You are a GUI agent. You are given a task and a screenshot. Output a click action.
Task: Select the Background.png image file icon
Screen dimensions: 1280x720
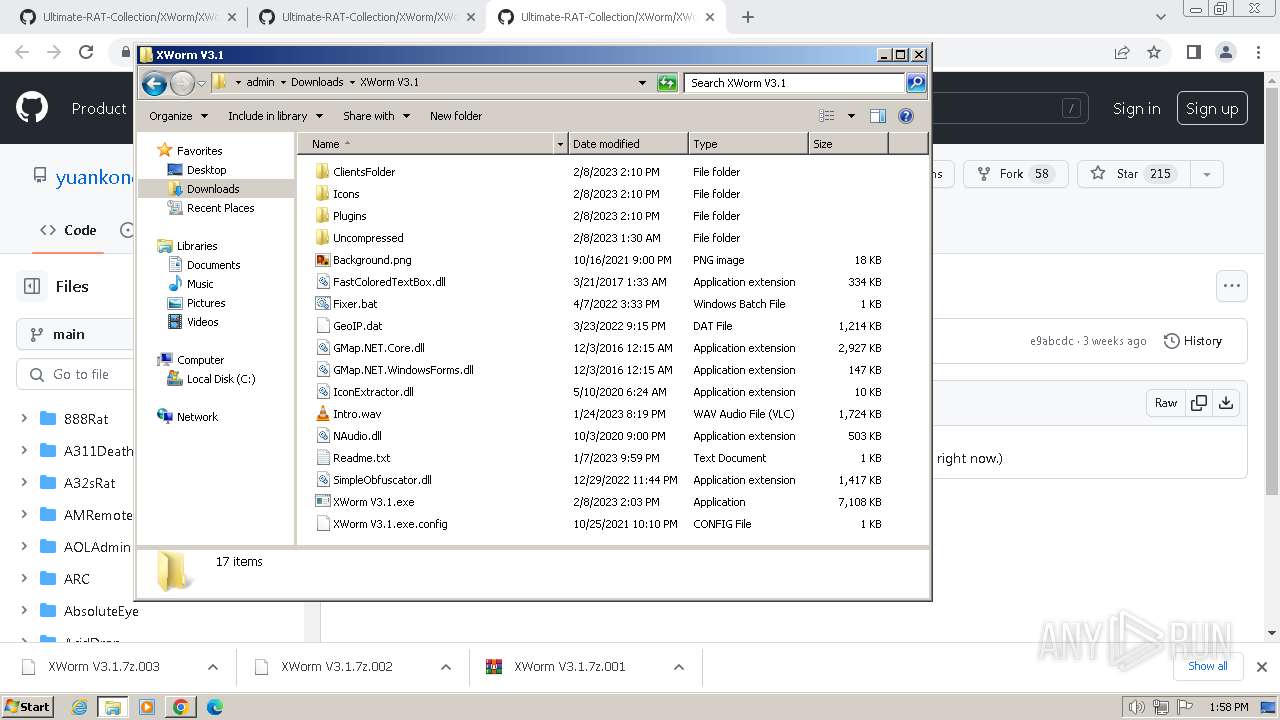click(322, 260)
